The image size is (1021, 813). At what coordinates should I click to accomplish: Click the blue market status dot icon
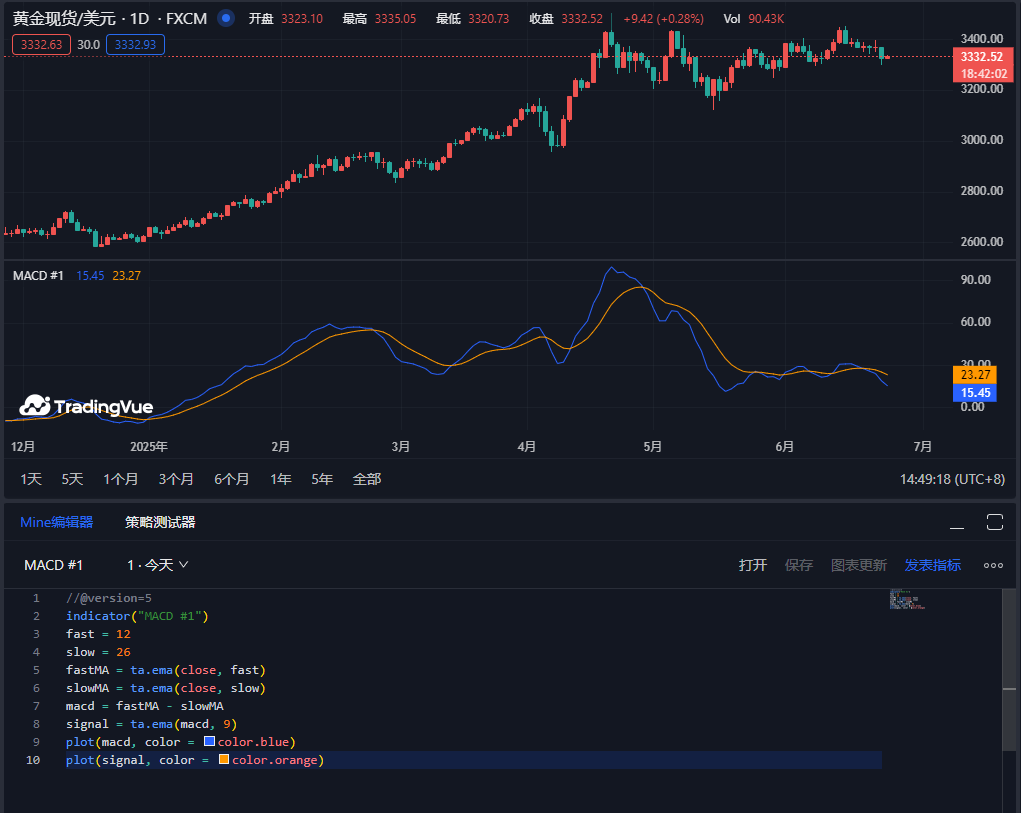(x=226, y=18)
